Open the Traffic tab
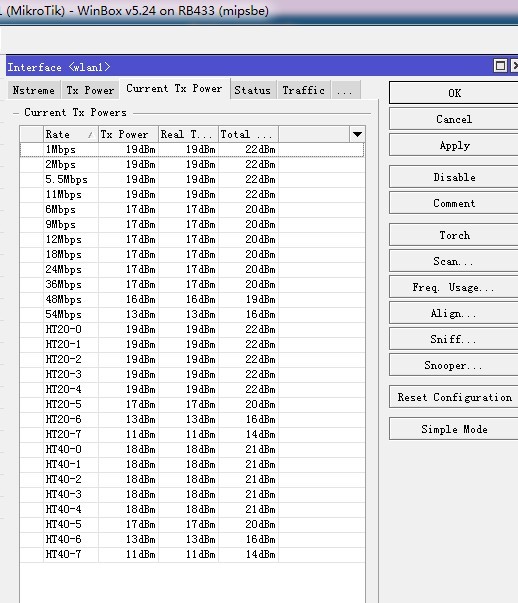Viewport: 518px width, 603px height. click(304, 90)
